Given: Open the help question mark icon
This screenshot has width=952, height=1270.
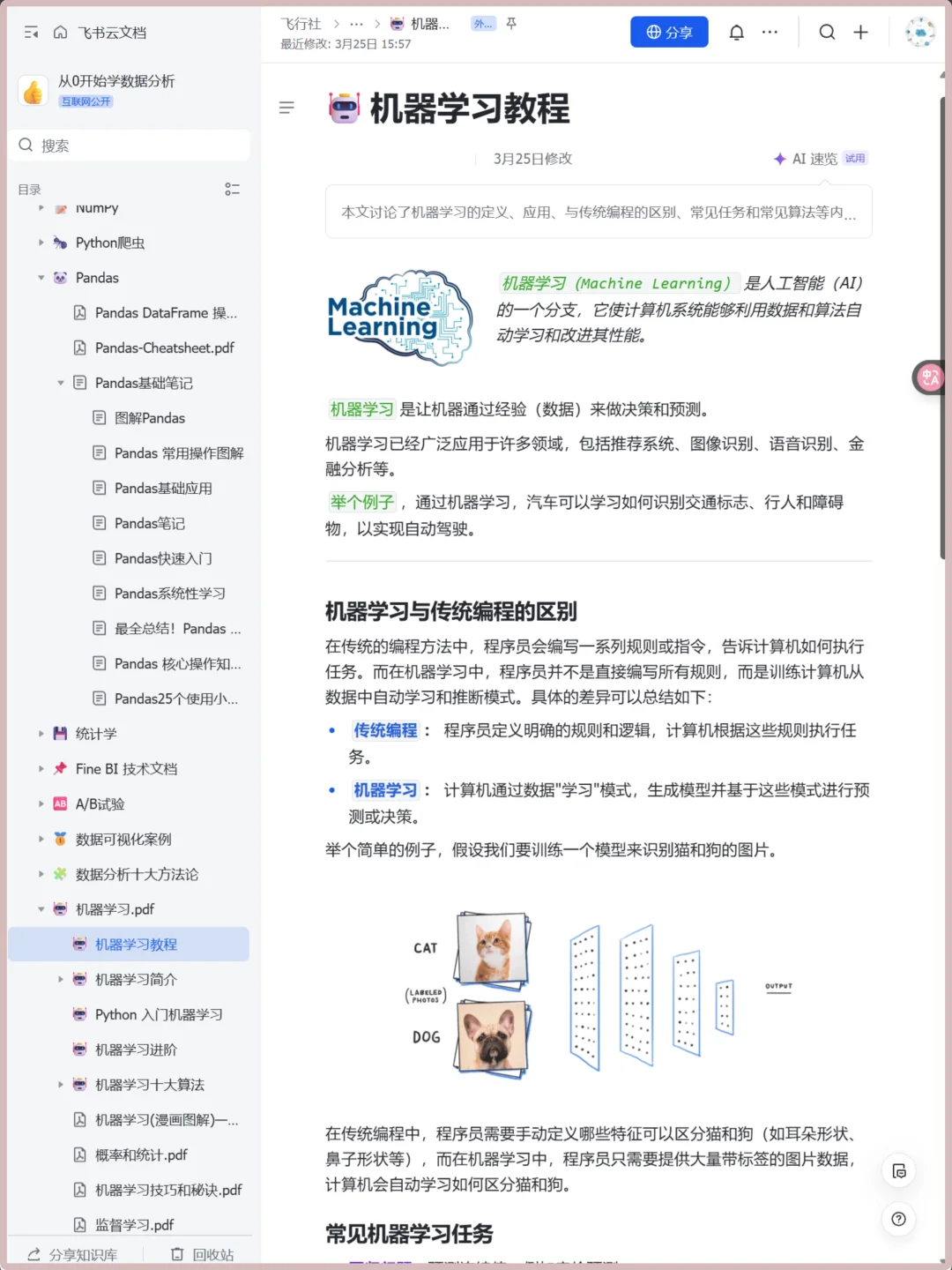Looking at the screenshot, I should click(x=898, y=1219).
